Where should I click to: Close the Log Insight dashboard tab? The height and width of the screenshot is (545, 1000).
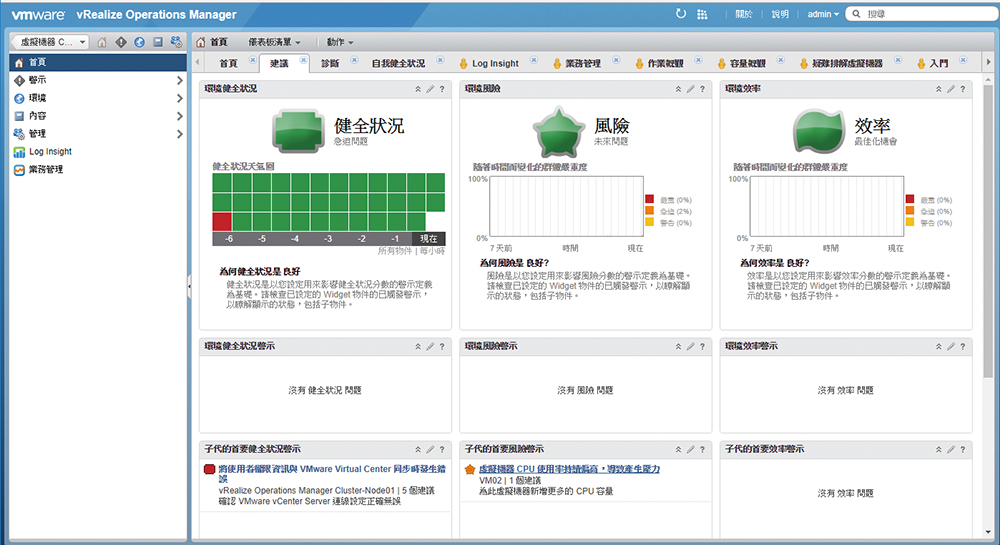(x=534, y=60)
